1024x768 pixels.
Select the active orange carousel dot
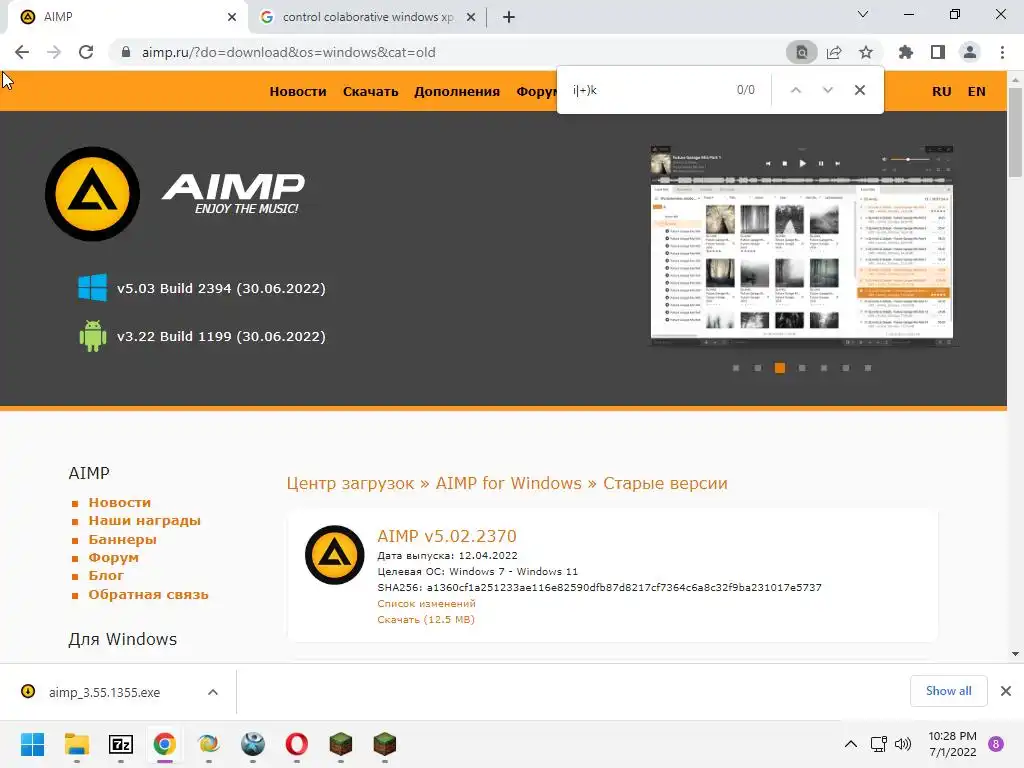pos(780,368)
